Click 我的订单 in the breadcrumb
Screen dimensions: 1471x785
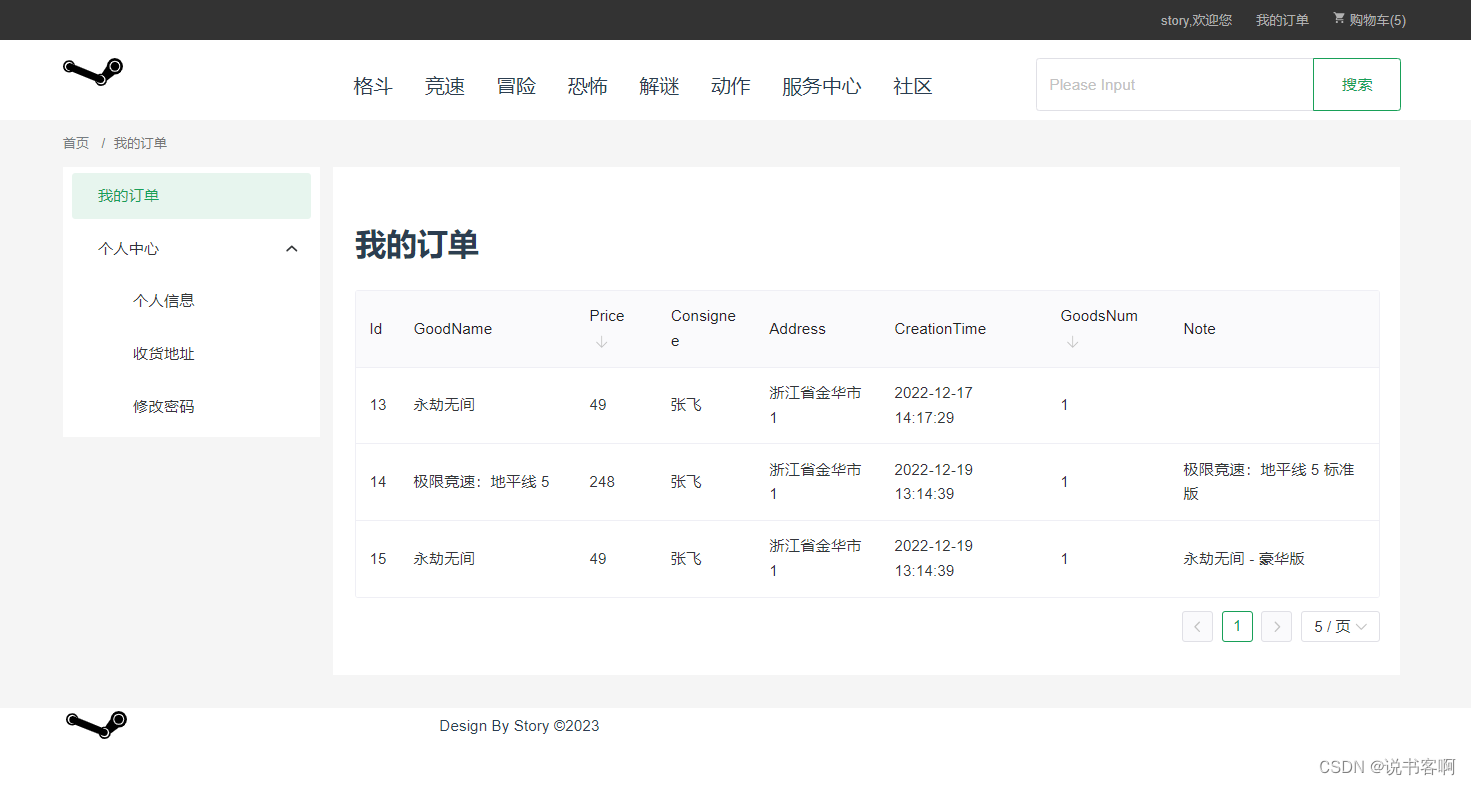[140, 143]
